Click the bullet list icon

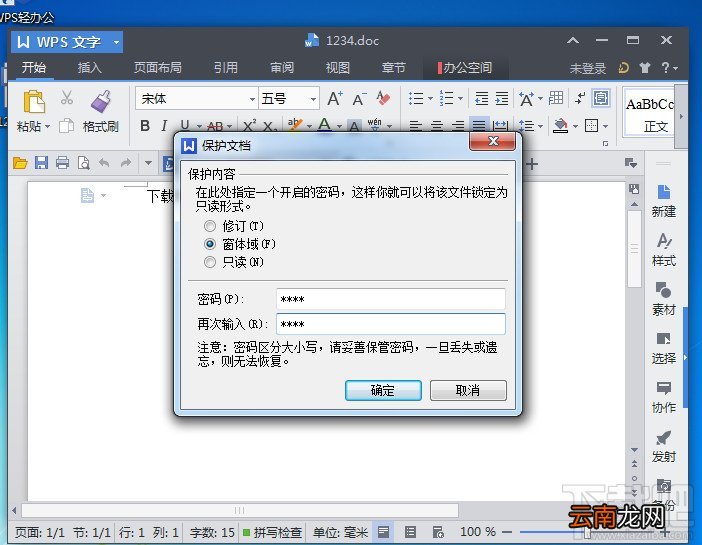point(416,99)
